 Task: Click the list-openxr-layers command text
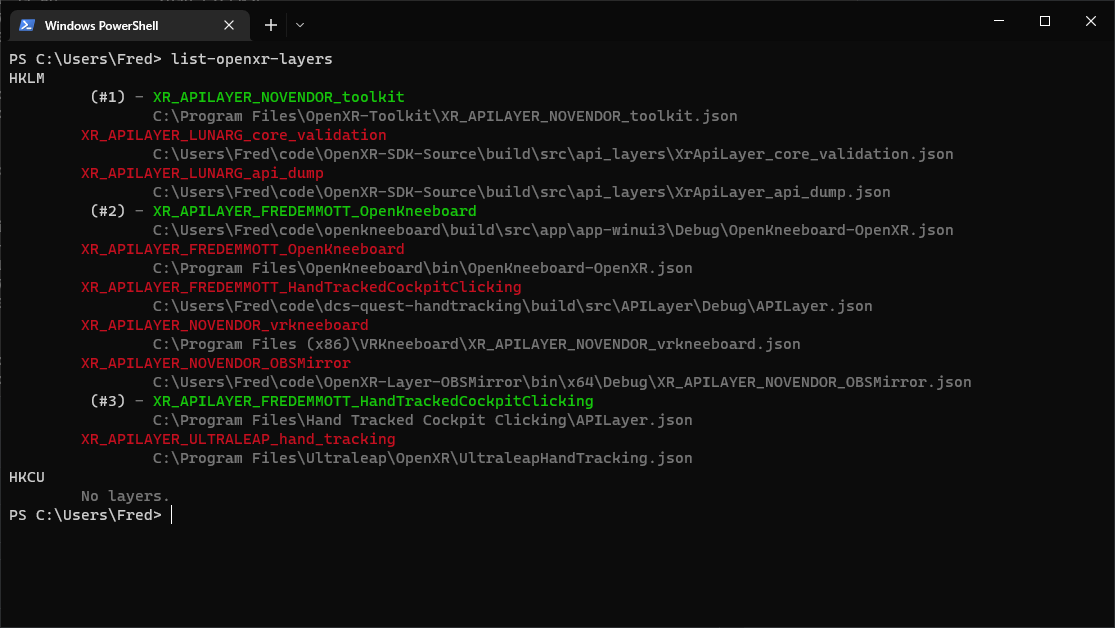point(252,59)
